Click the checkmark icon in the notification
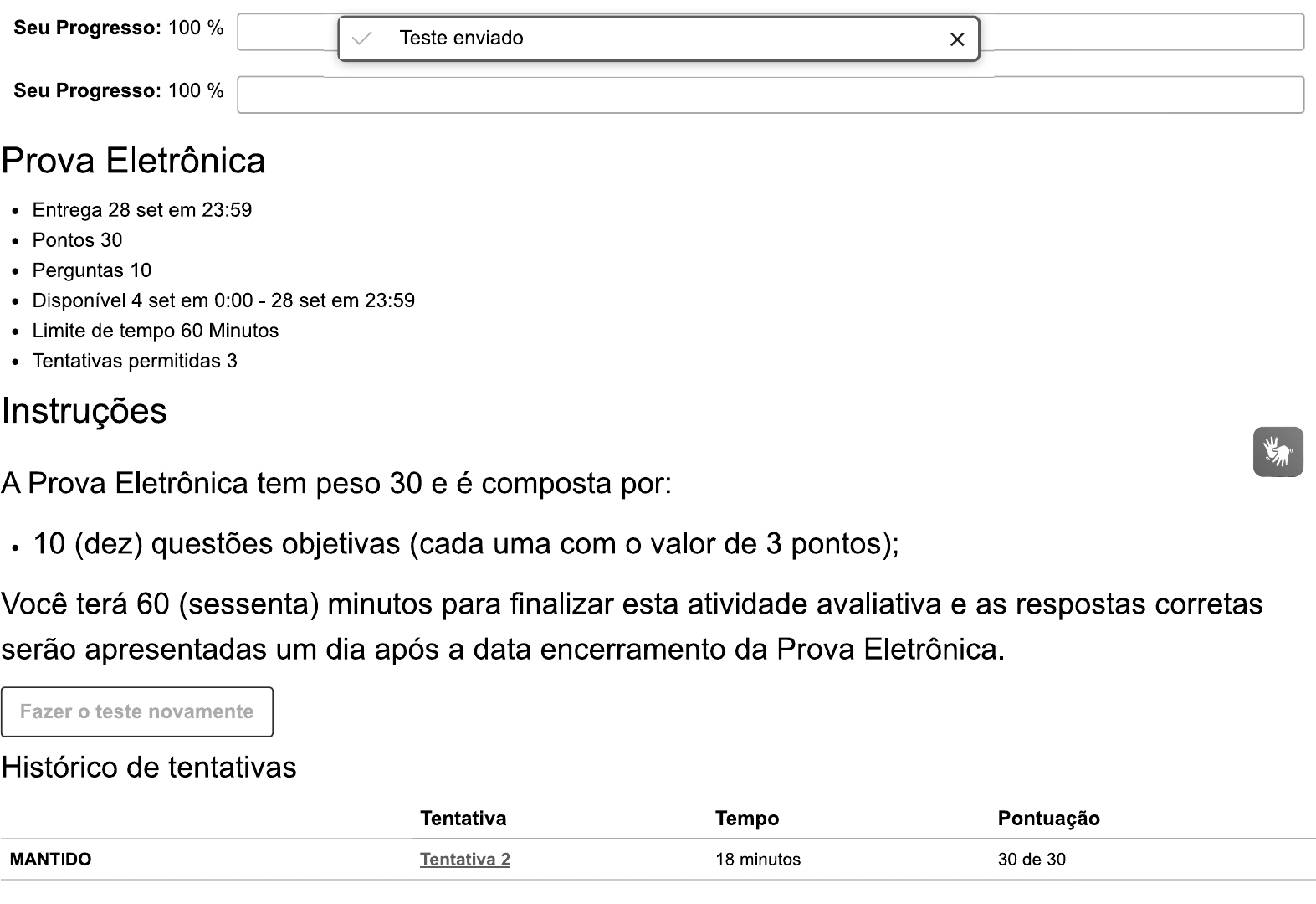 [362, 39]
